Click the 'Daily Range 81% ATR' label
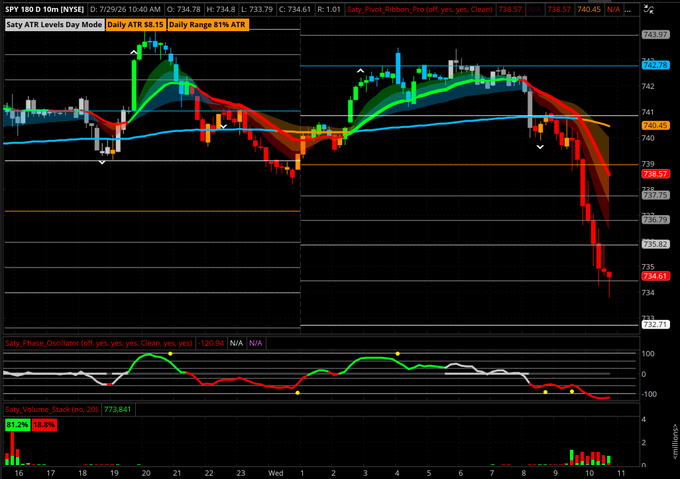Screen dimensions: 680x479 point(207,25)
